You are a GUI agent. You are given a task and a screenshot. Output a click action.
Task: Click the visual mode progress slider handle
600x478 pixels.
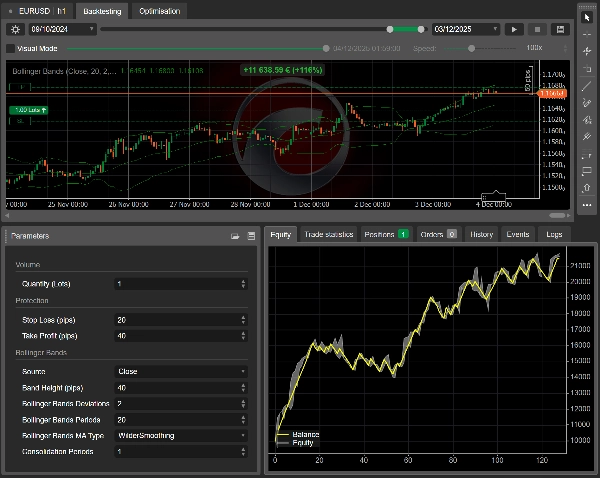[x=326, y=49]
